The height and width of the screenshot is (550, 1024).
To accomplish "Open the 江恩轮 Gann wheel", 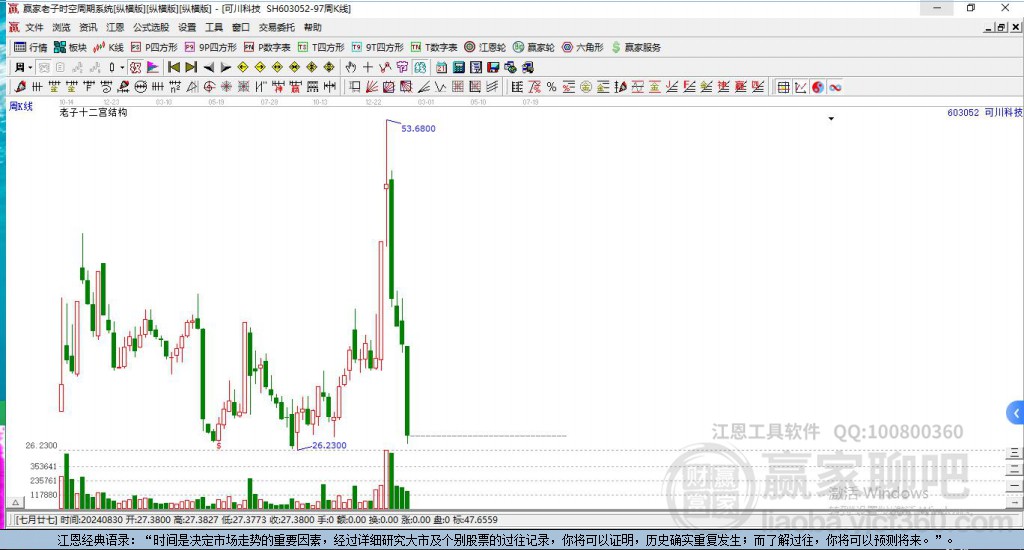I will [x=485, y=47].
